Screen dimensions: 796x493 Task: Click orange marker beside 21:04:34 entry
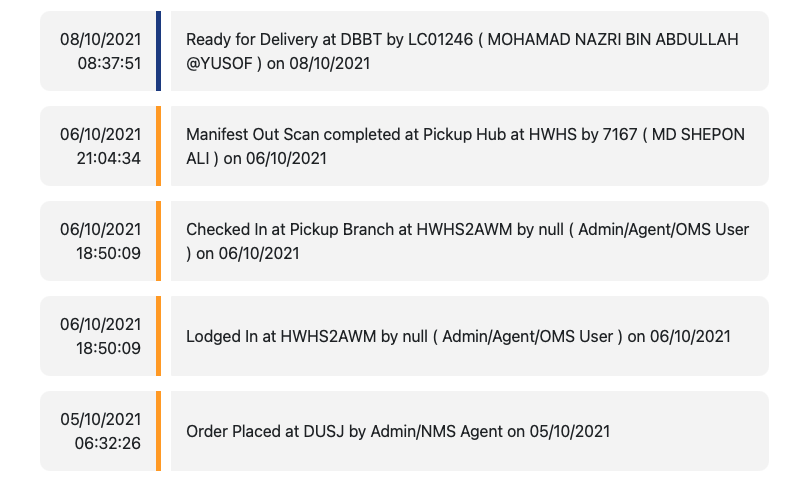pos(158,146)
